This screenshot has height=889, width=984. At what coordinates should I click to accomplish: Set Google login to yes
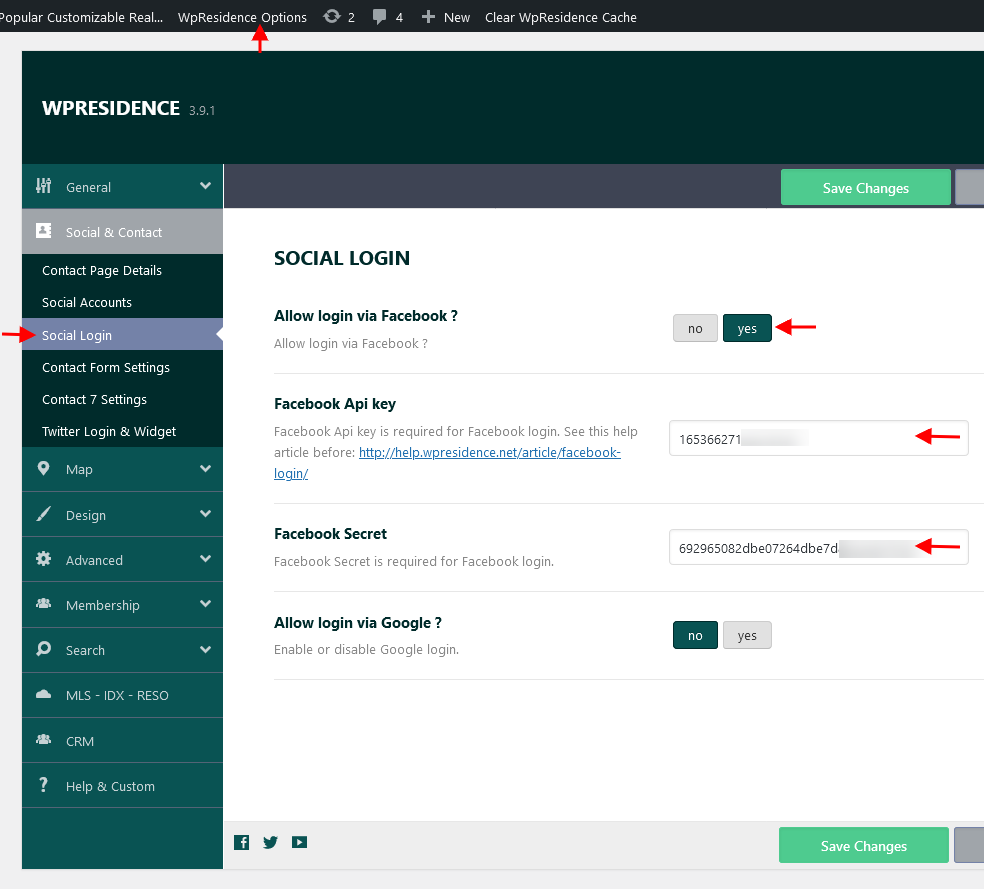coord(747,635)
